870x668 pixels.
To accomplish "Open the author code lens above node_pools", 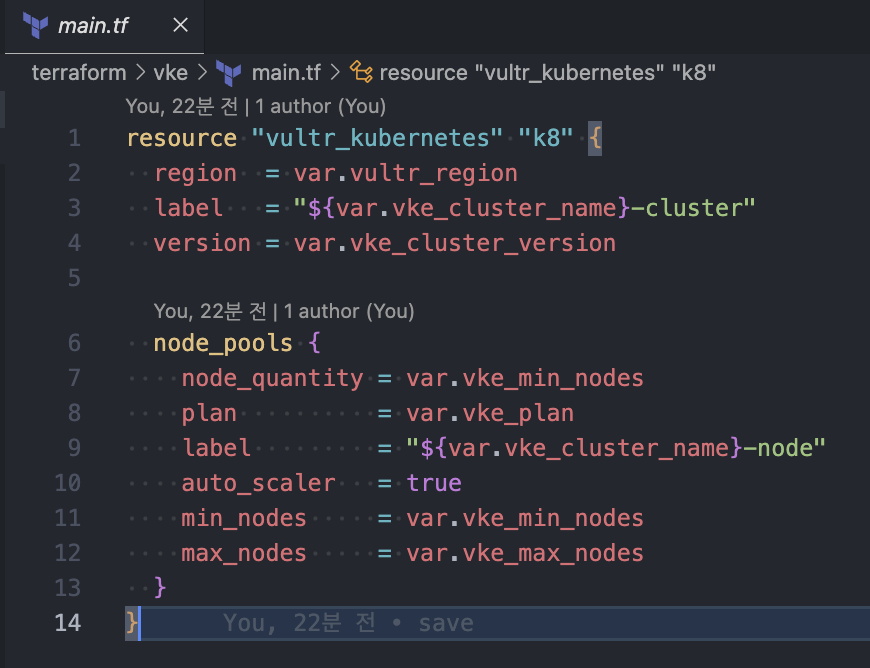I will click(284, 311).
